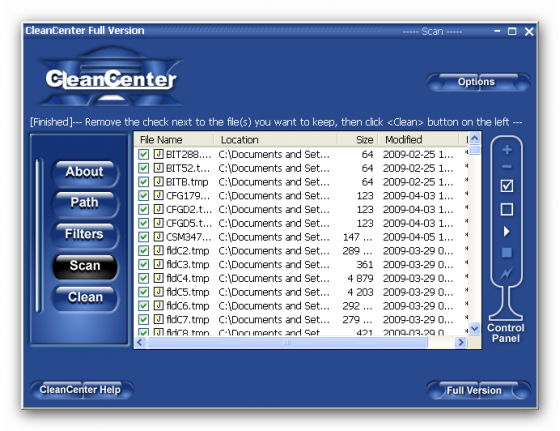Click the file icon beside CFGD2.t...
Viewport: 560px width, 431px height.
pyautogui.click(x=158, y=209)
